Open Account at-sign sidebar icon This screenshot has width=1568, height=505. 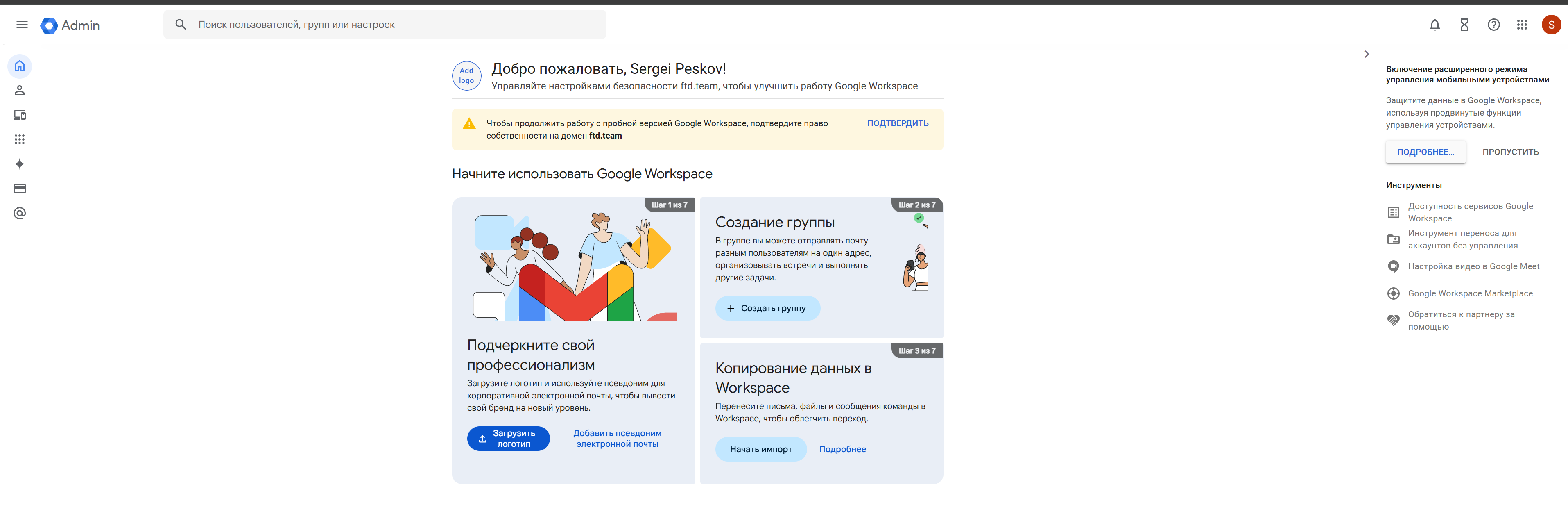click(x=20, y=213)
